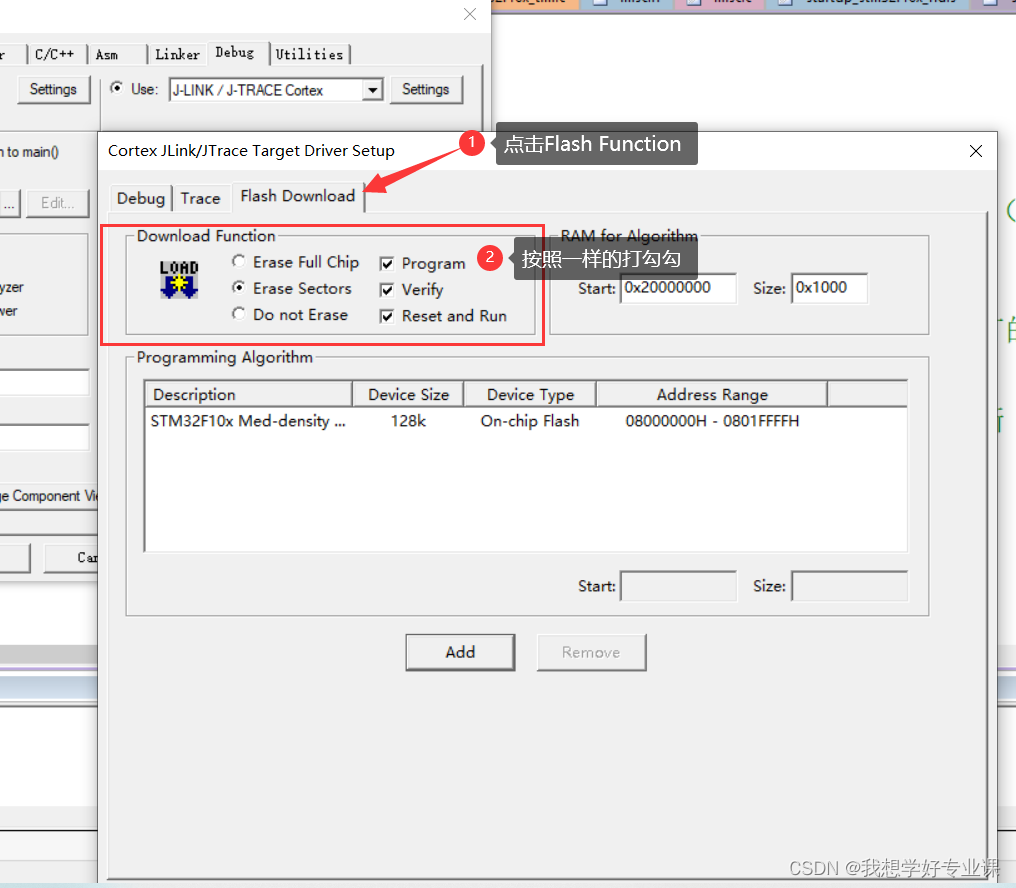Click Settings button next to J-LINK dropdown
Image resolution: width=1016 pixels, height=888 pixels.
[426, 89]
